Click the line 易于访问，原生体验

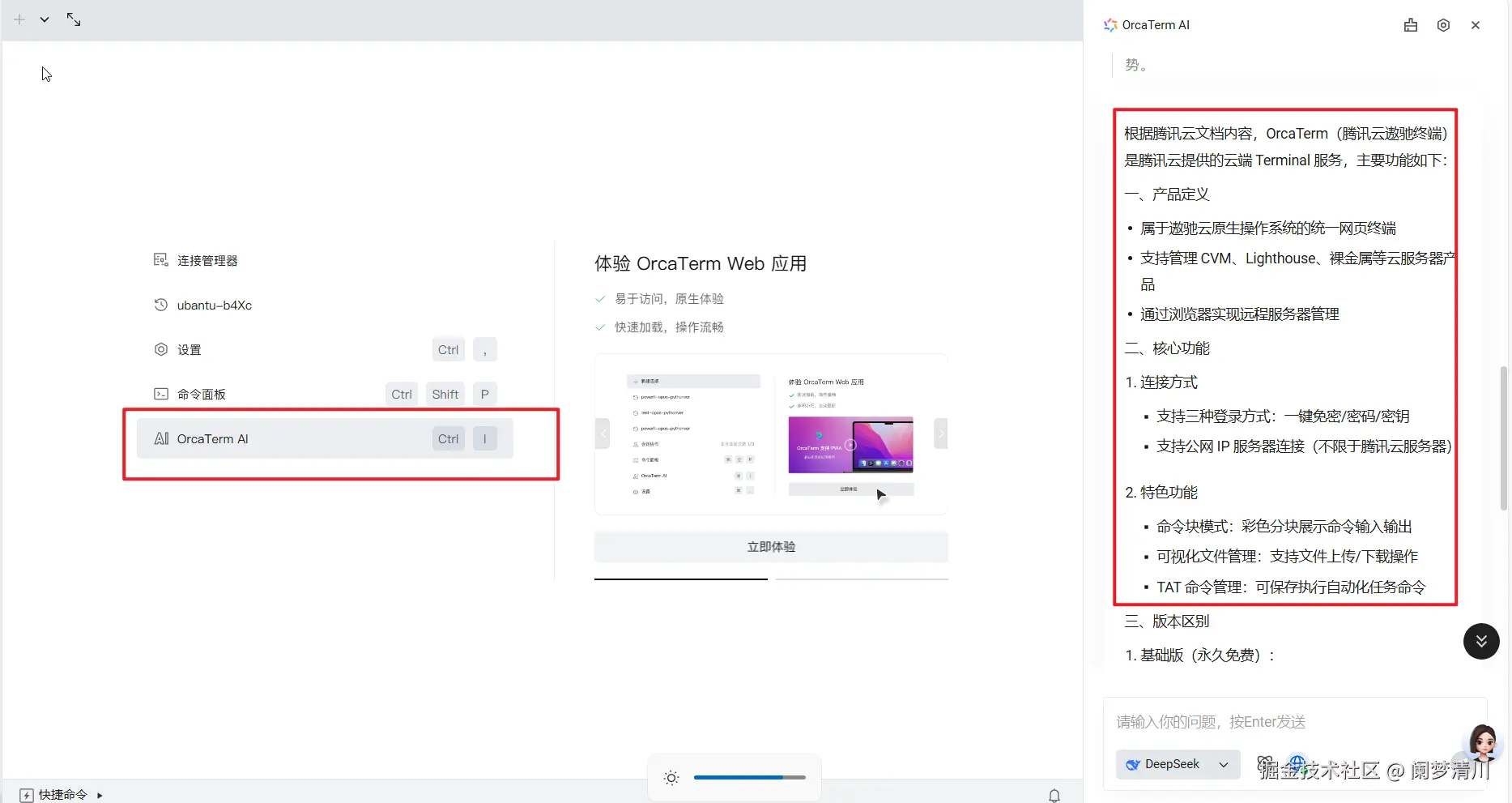[x=669, y=299]
